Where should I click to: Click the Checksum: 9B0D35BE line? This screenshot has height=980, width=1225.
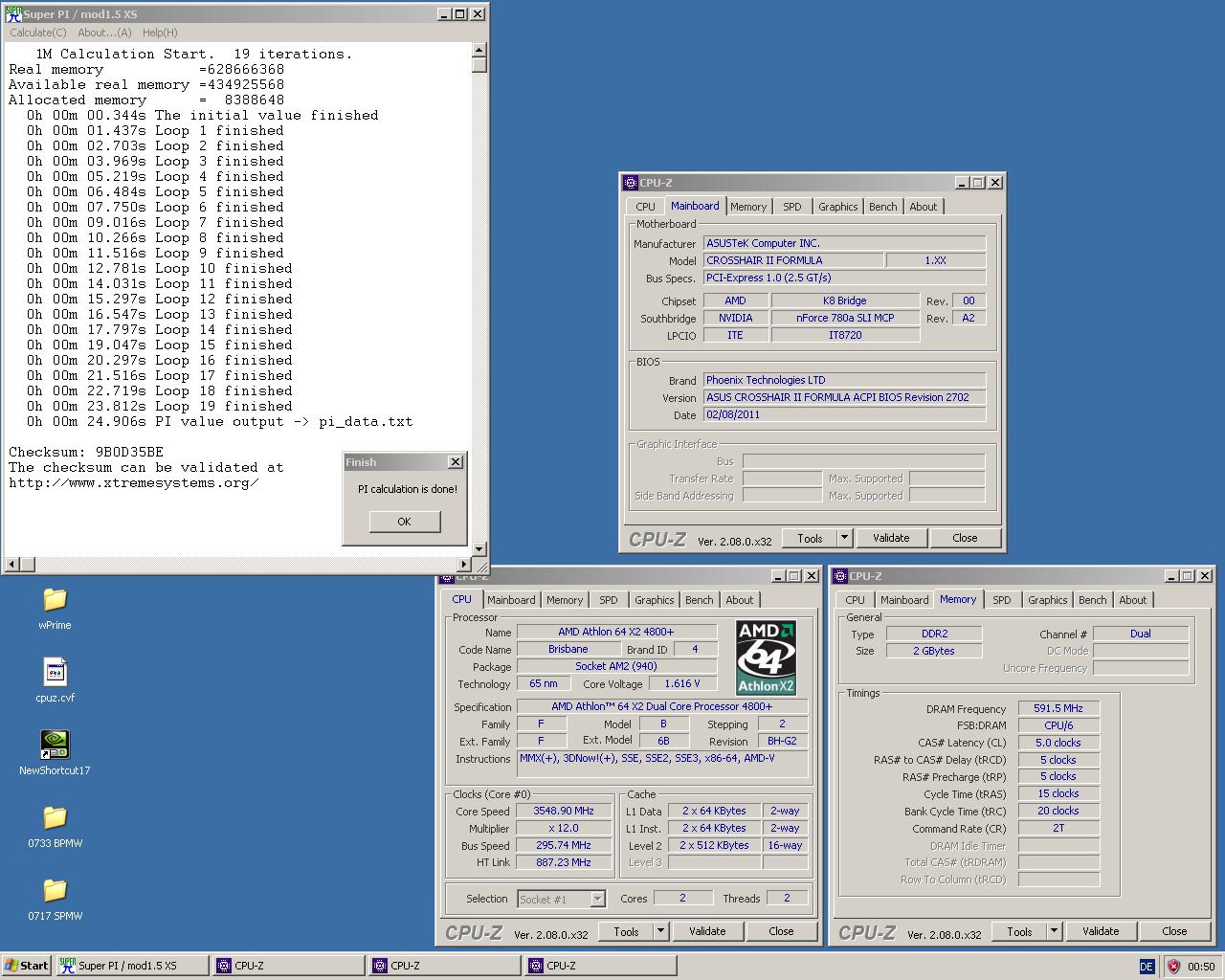pos(86,452)
